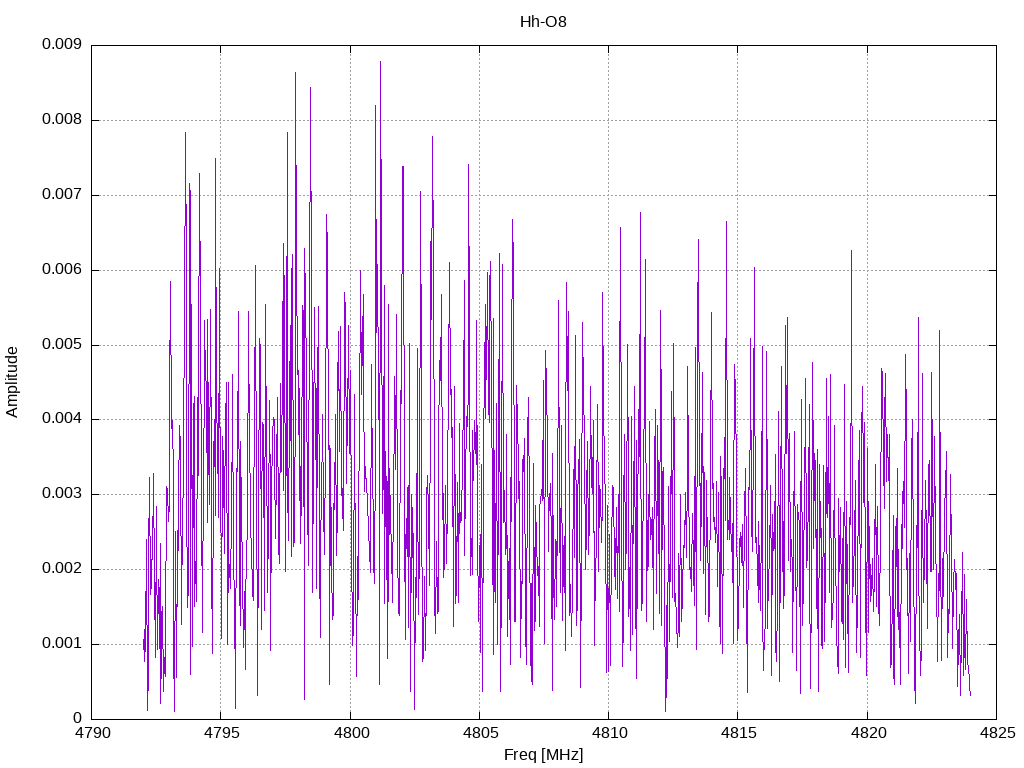This screenshot has width=1024, height=768.
Task: Click the 0.003 y-axis tick label
Action: pyautogui.click(x=62, y=494)
